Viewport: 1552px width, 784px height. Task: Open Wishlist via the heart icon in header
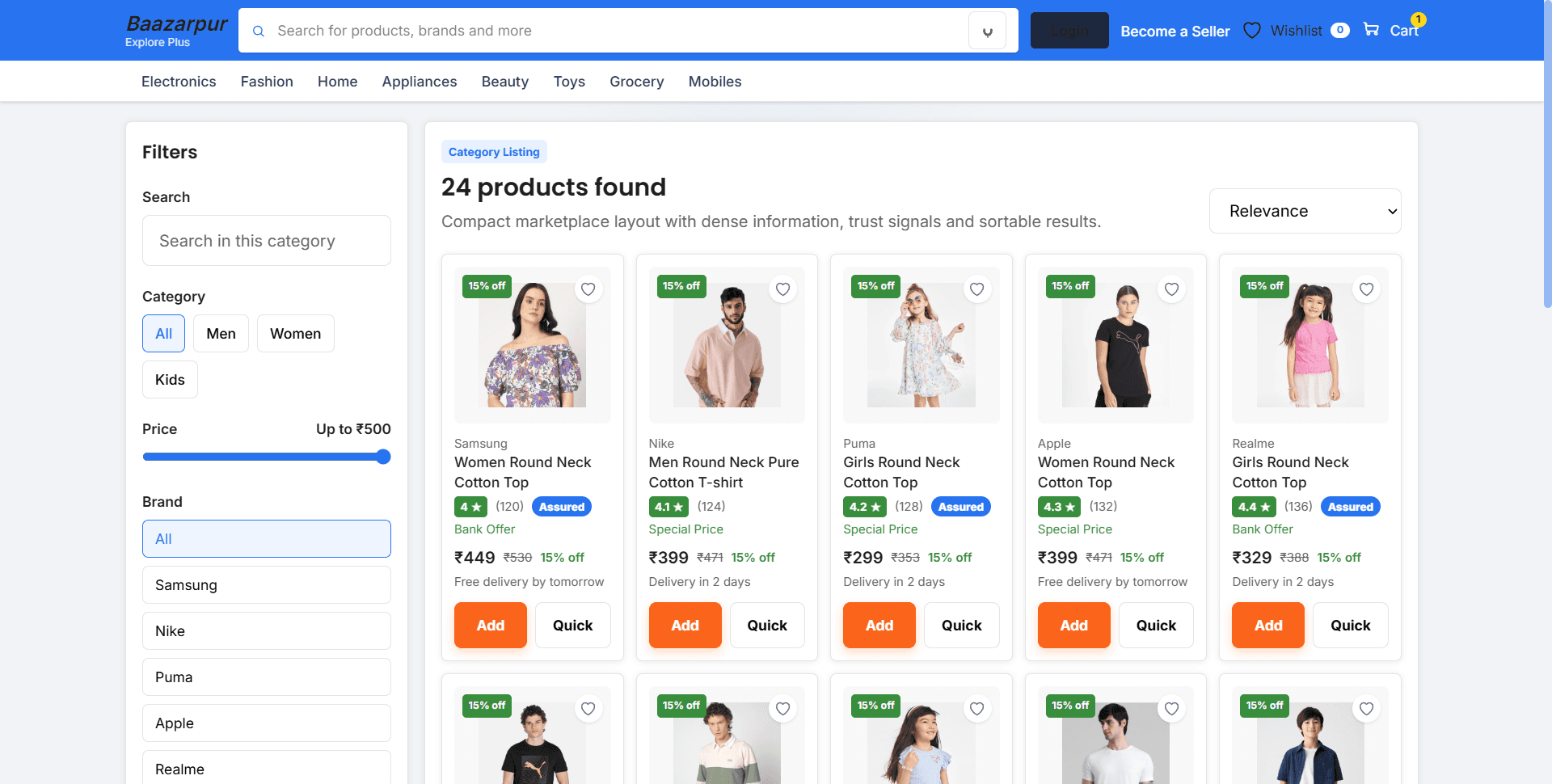click(1252, 30)
